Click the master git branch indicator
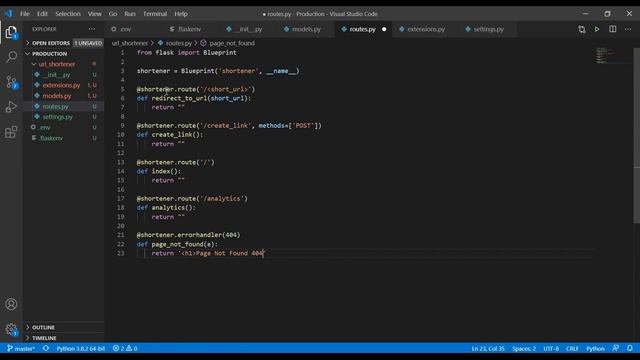 coord(21,348)
